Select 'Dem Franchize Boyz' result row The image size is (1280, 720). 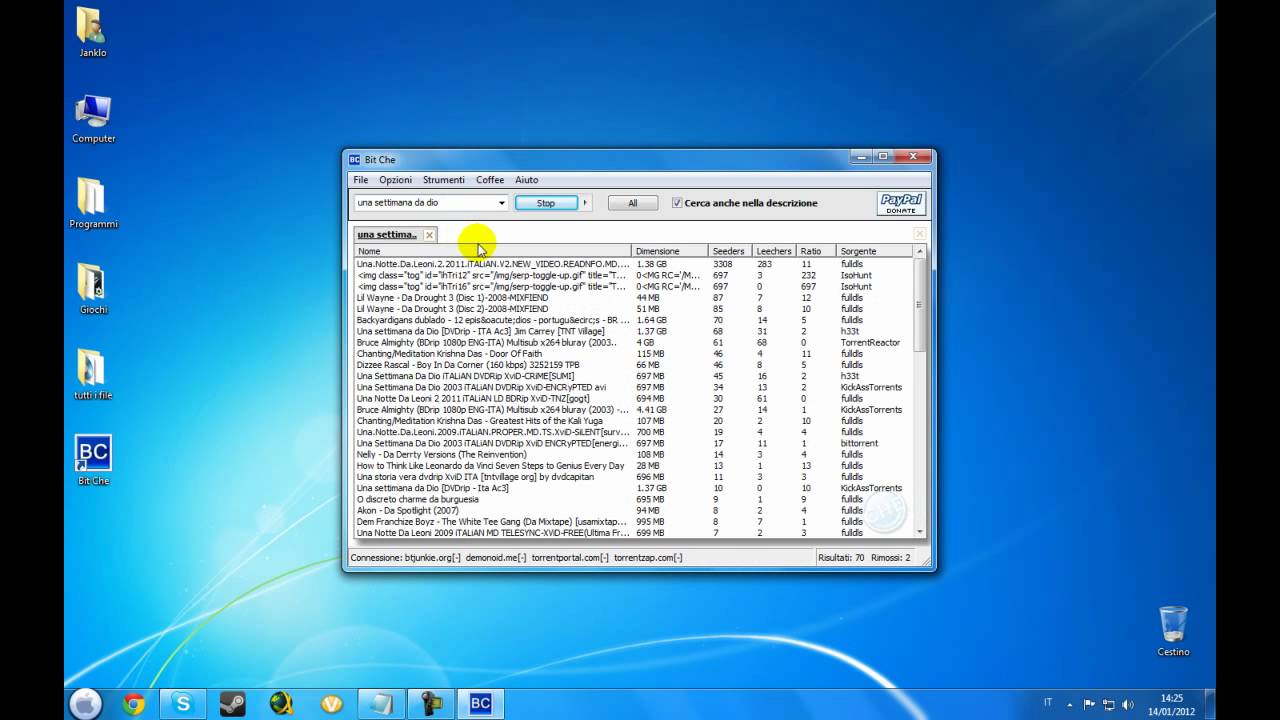point(635,522)
